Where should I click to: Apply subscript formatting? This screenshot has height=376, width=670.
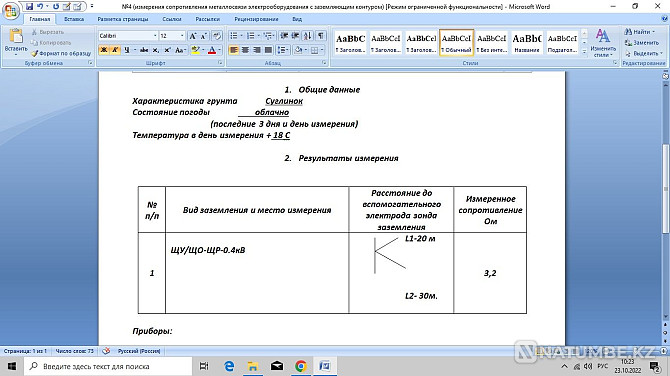click(156, 50)
